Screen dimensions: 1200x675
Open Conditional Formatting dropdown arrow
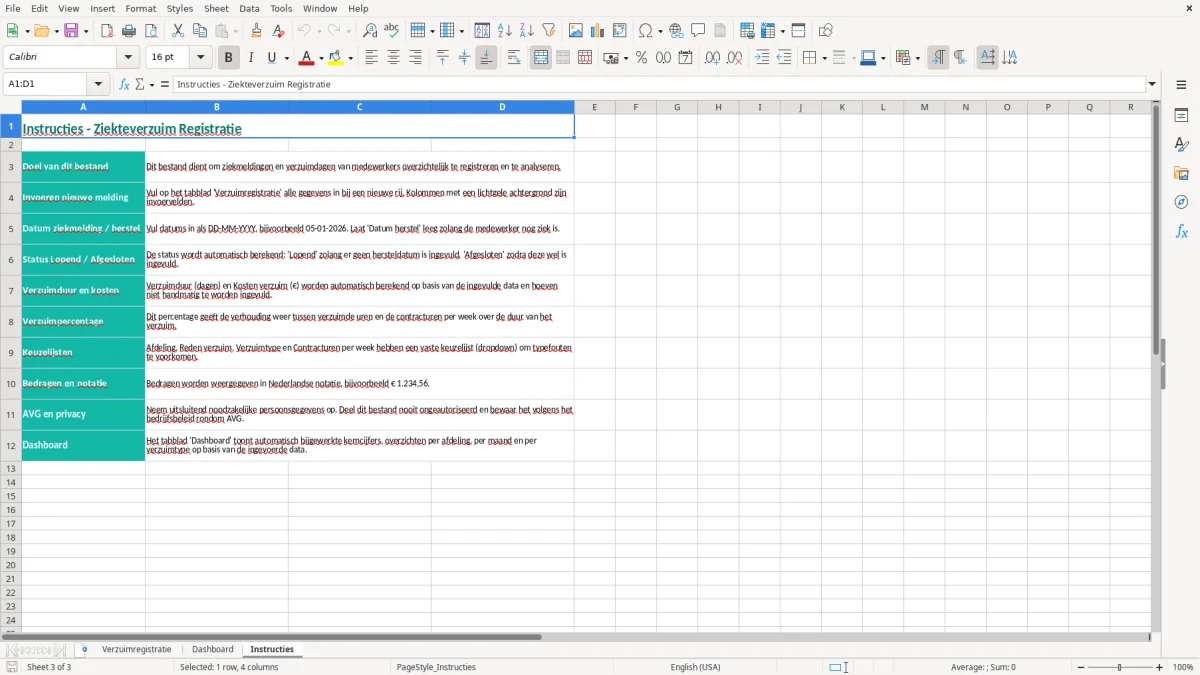[x=917, y=58]
